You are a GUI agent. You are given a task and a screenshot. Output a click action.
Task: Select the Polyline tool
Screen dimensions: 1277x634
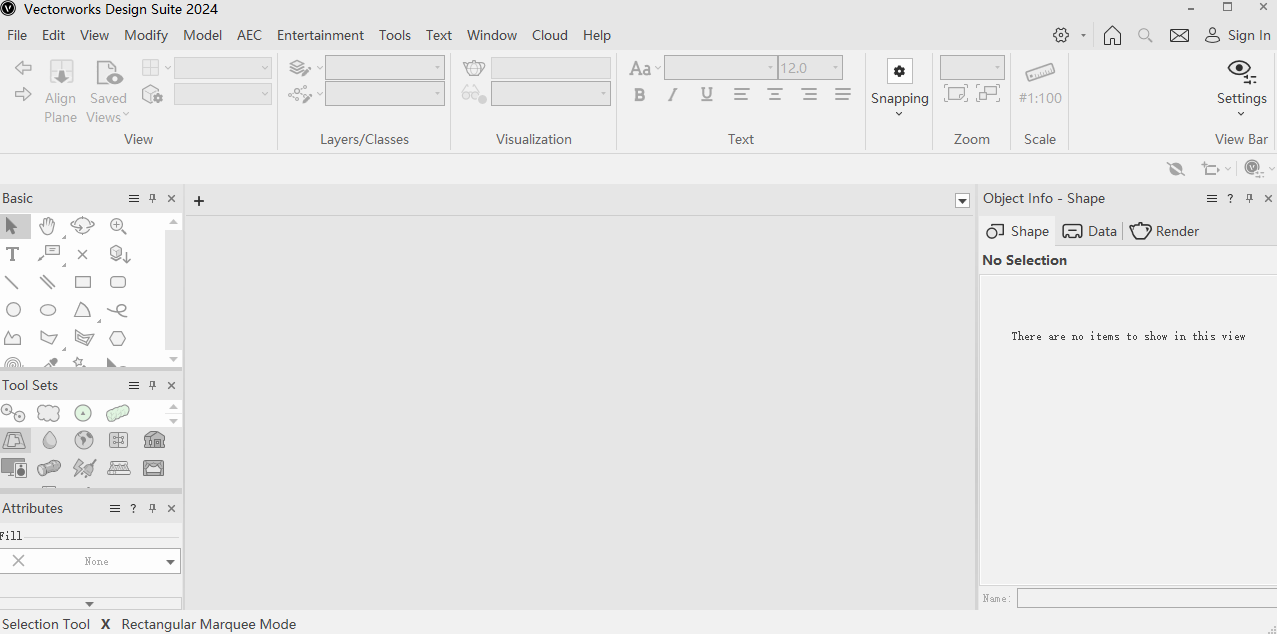[13, 338]
